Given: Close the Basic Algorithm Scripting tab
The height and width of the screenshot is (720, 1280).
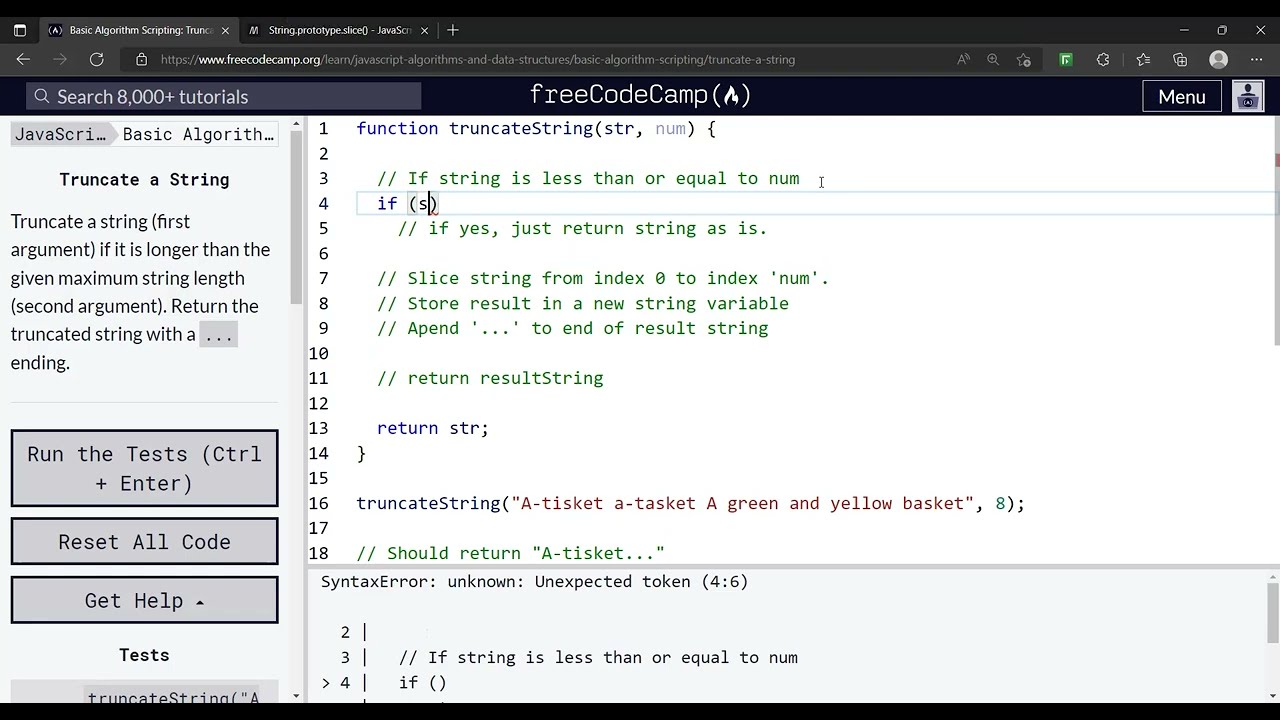Looking at the screenshot, I should [x=225, y=30].
